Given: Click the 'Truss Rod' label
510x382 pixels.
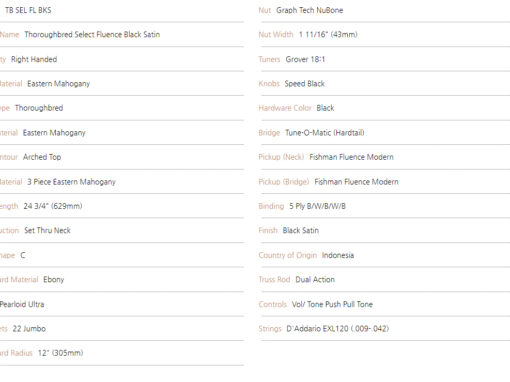Looking at the screenshot, I should click(274, 280).
